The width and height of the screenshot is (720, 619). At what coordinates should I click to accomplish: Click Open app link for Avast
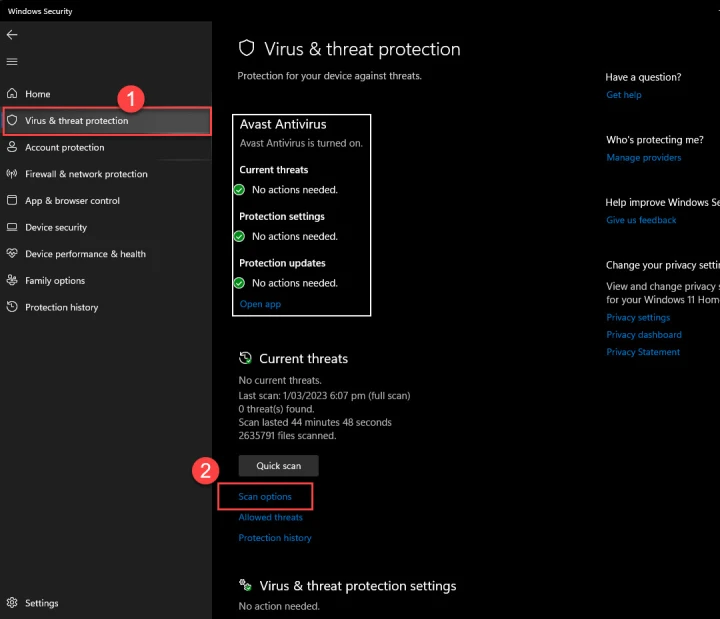coord(260,304)
